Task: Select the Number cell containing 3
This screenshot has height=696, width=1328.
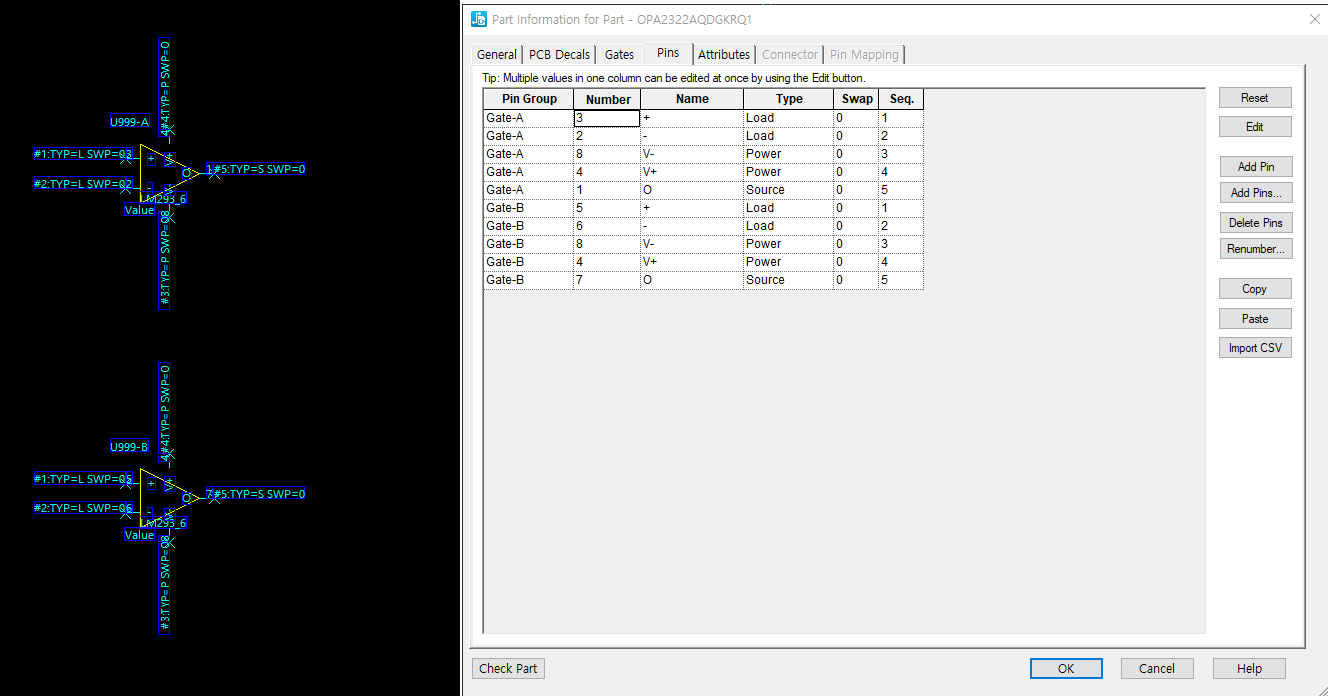Action: point(606,118)
